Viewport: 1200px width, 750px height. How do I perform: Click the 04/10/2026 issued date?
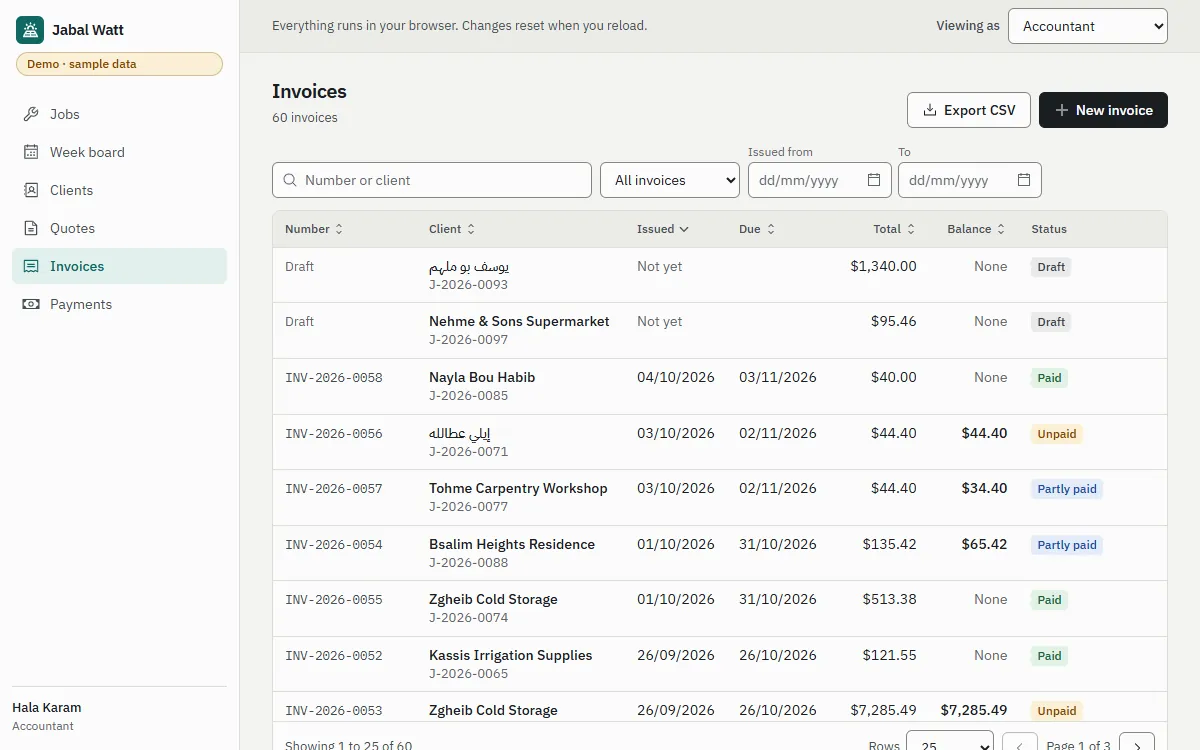pos(676,377)
